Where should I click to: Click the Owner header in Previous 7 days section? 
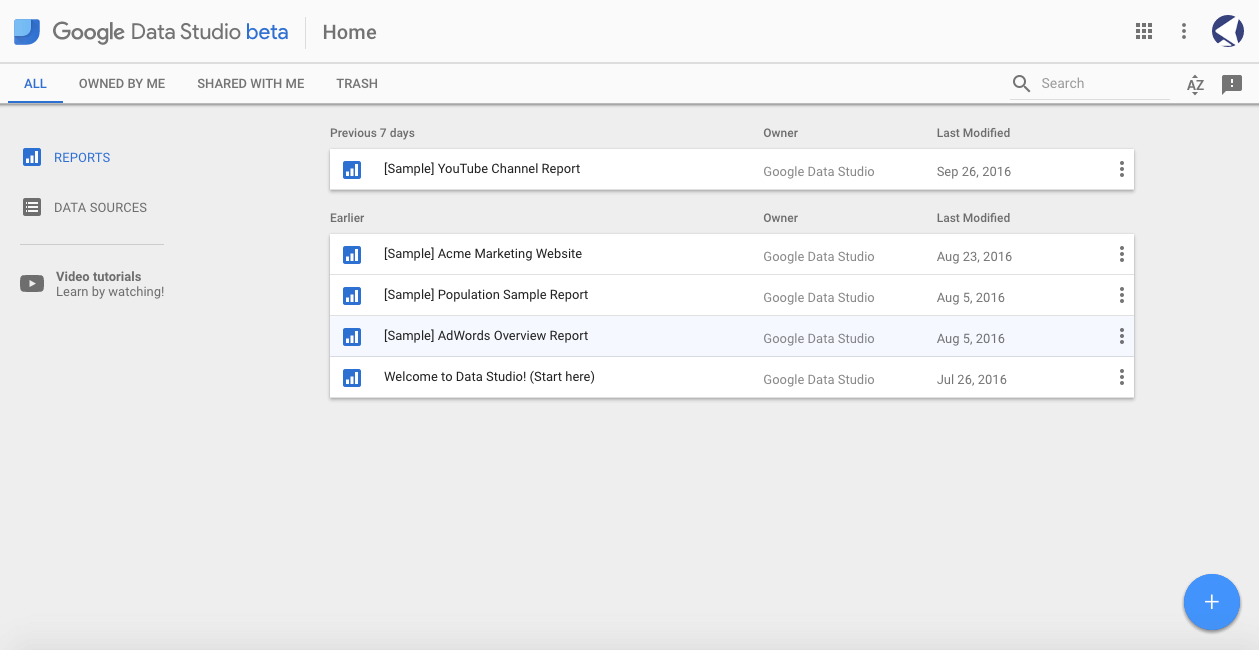pos(780,133)
